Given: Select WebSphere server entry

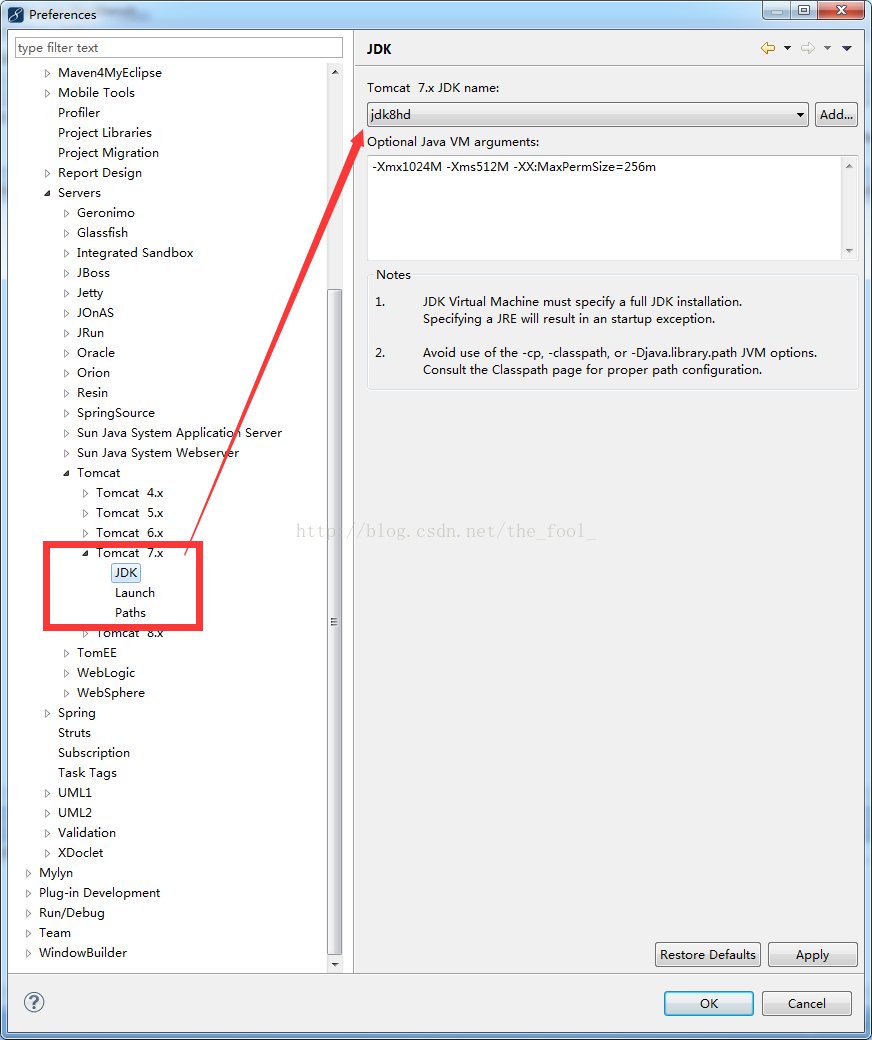Looking at the screenshot, I should pos(111,692).
